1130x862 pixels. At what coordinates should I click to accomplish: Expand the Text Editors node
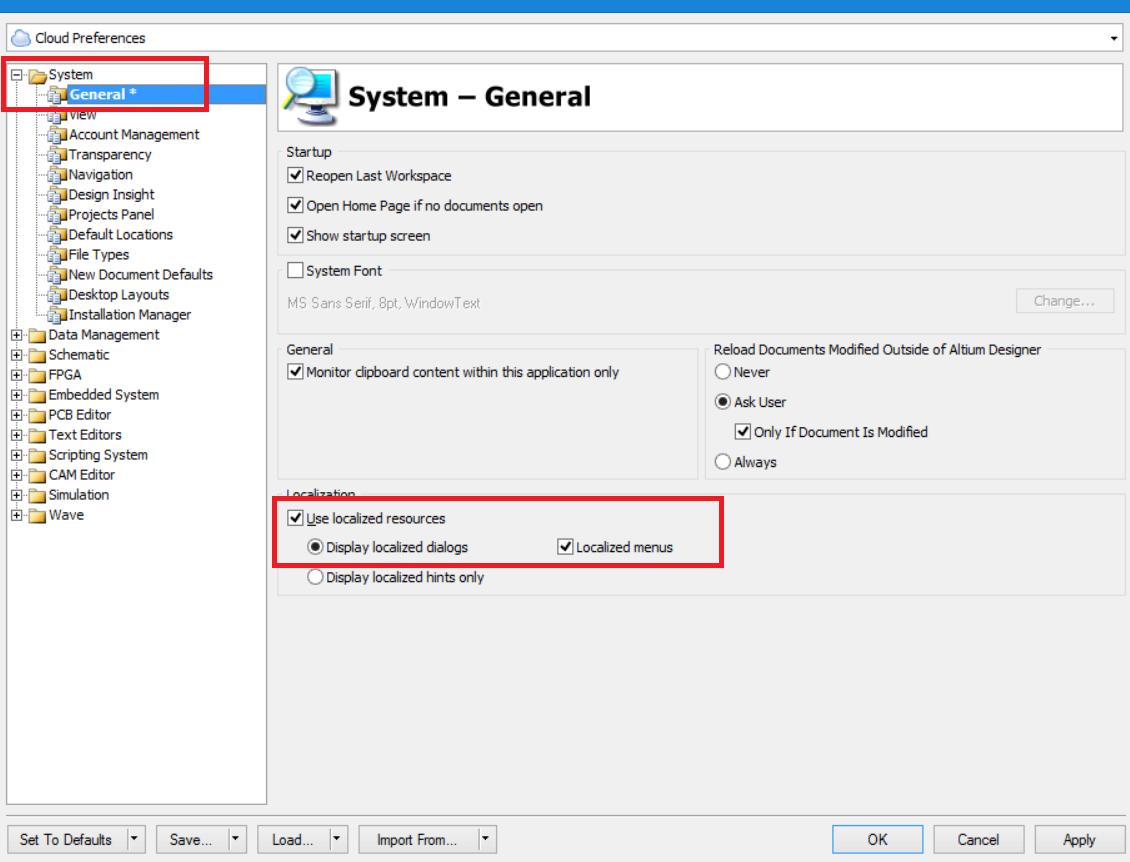point(17,435)
